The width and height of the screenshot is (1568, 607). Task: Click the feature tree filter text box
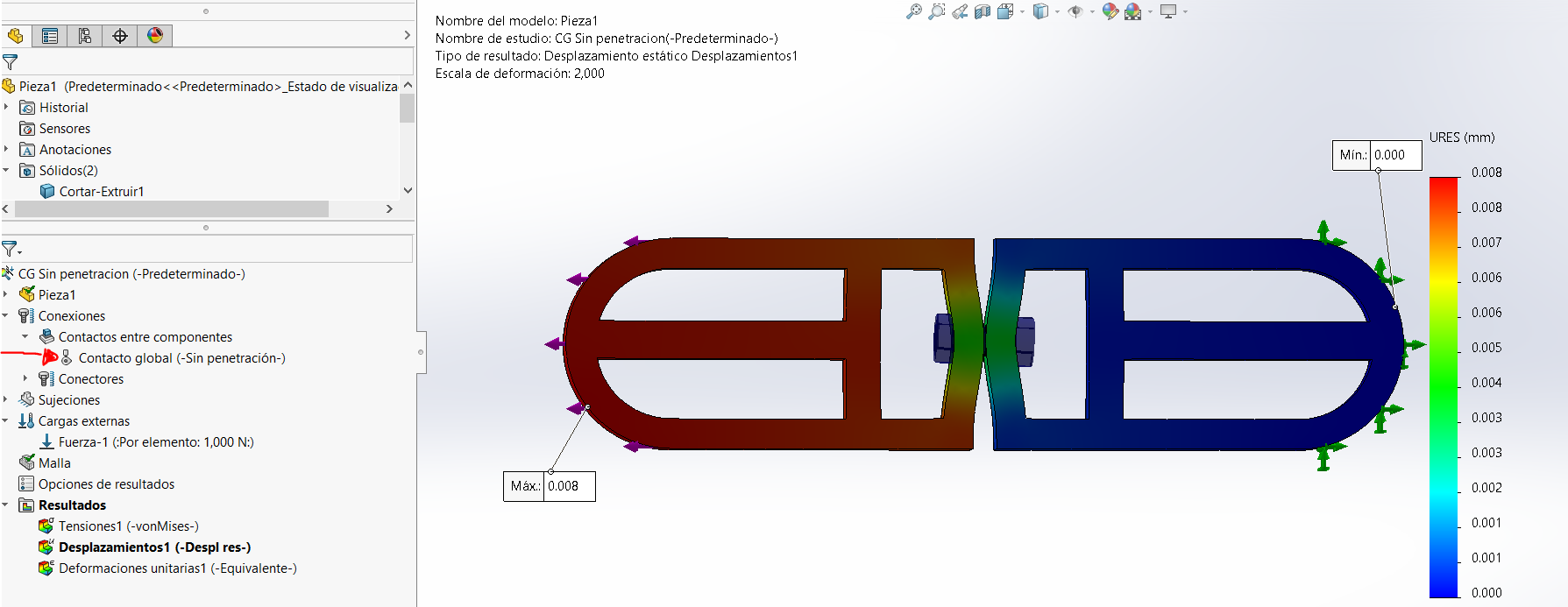click(x=216, y=62)
